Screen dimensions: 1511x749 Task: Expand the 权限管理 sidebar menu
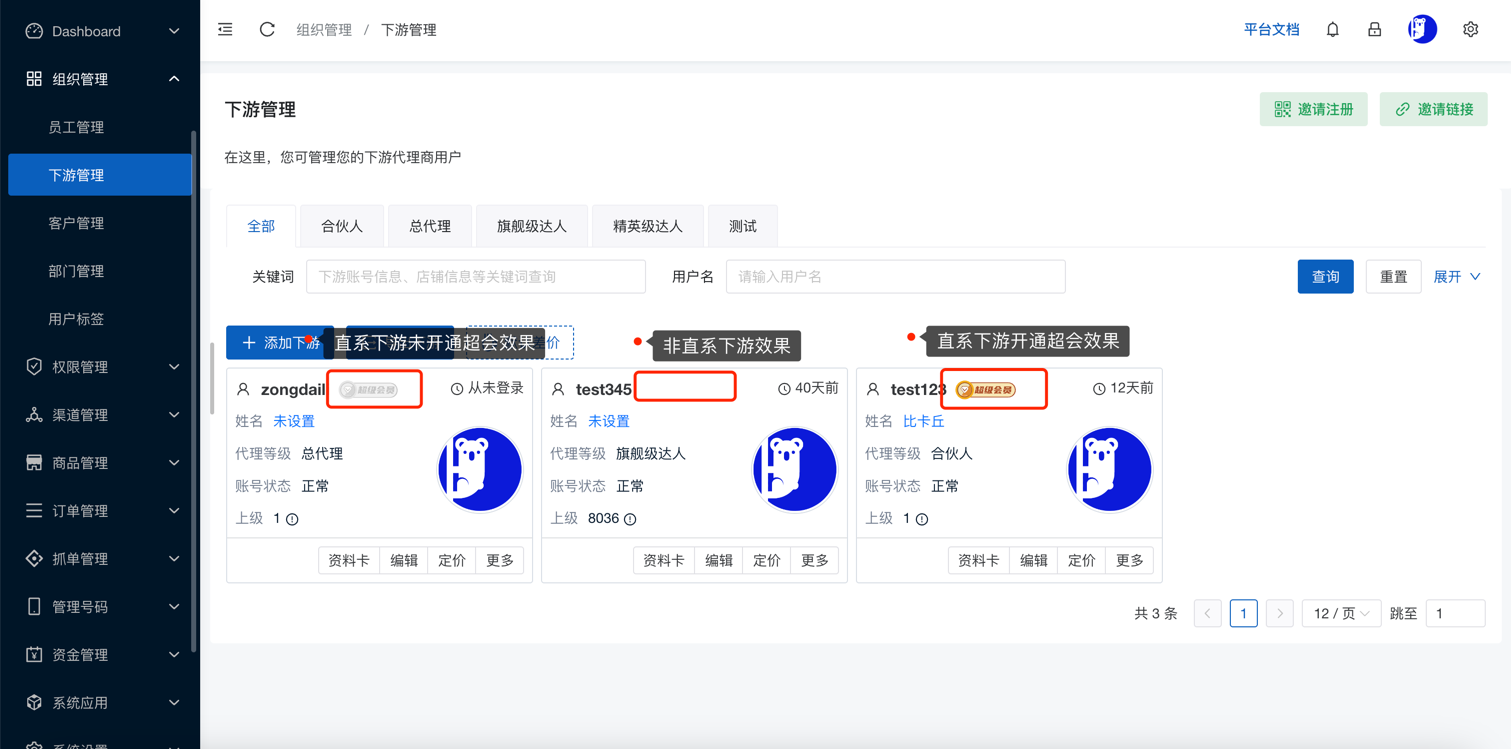click(x=100, y=367)
